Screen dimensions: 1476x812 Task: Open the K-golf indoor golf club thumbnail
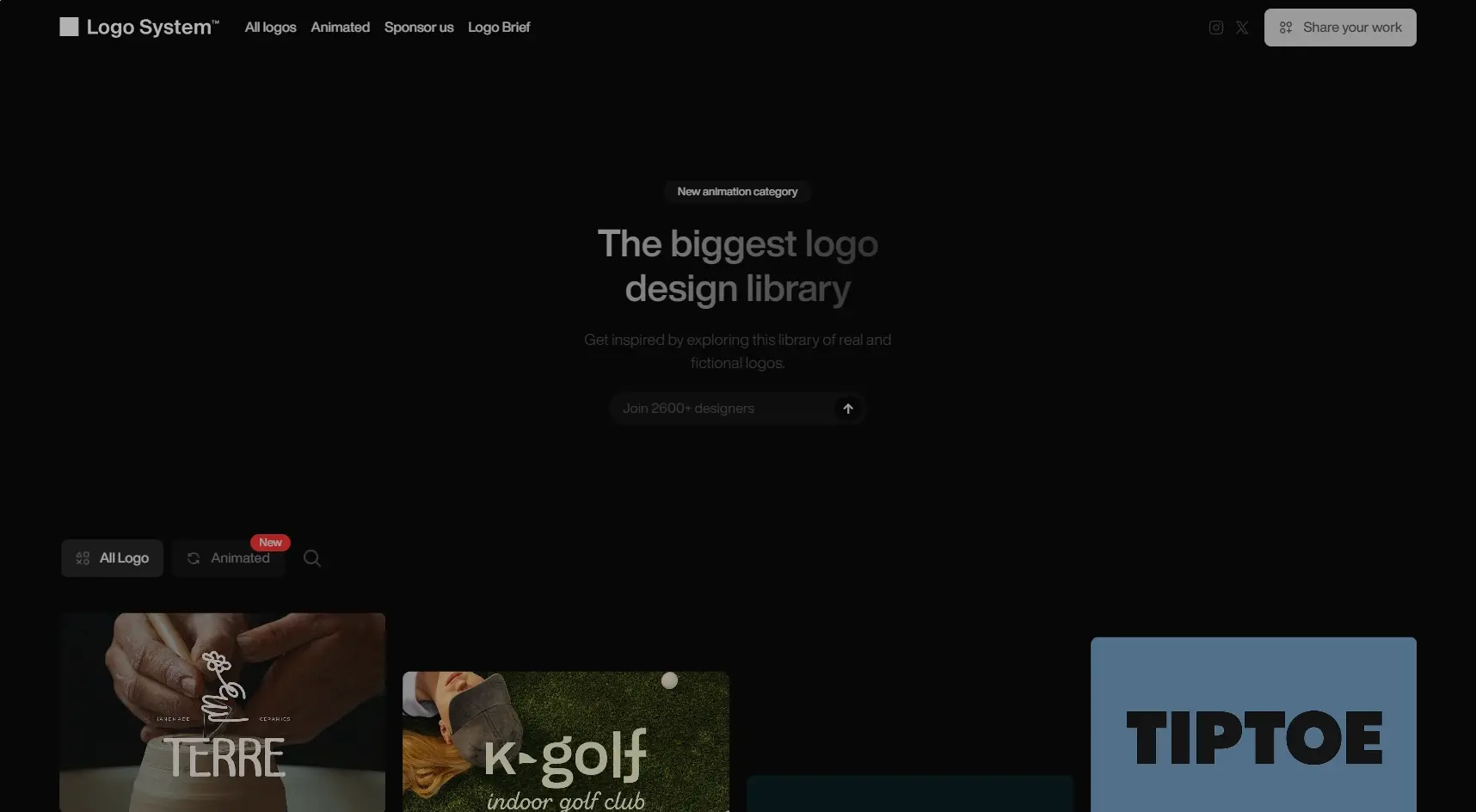coord(566,741)
